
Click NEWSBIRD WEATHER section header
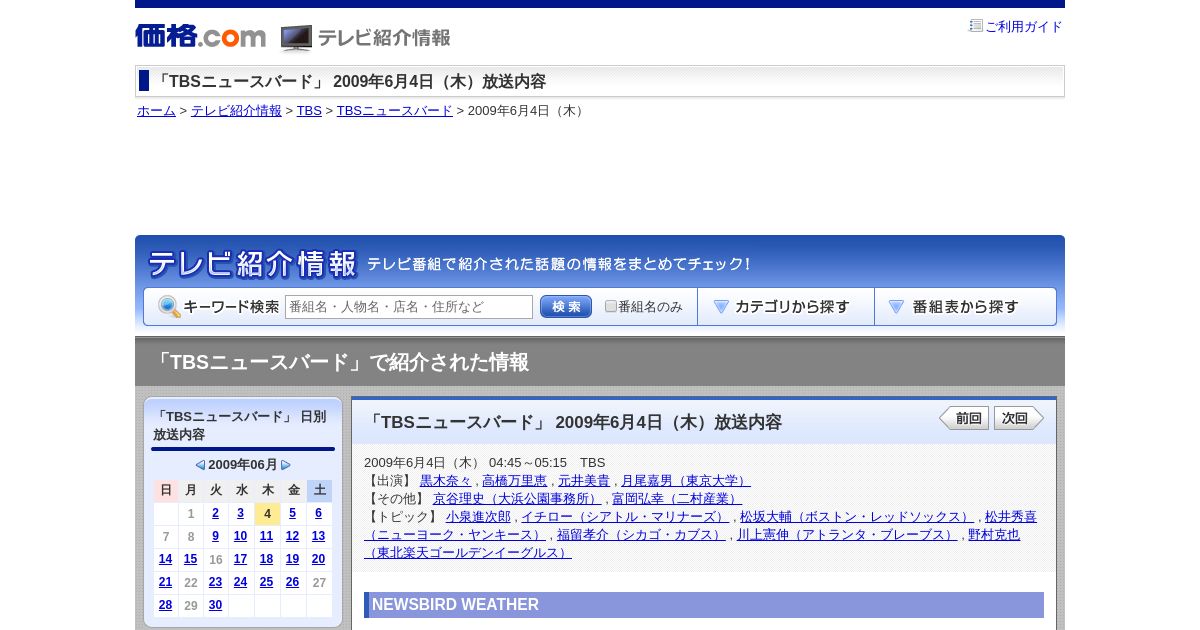pos(704,605)
